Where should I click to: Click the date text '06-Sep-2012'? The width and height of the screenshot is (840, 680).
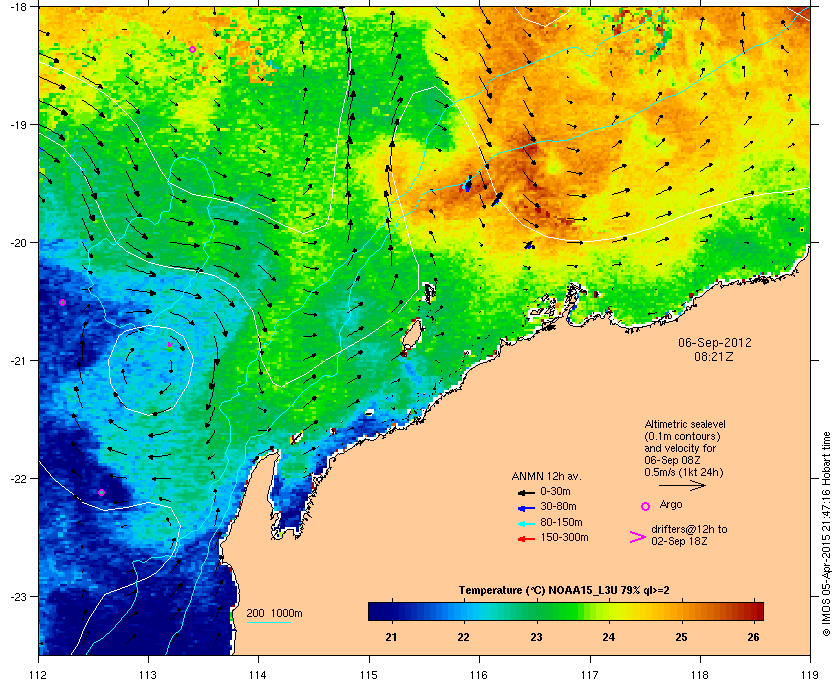coord(715,343)
